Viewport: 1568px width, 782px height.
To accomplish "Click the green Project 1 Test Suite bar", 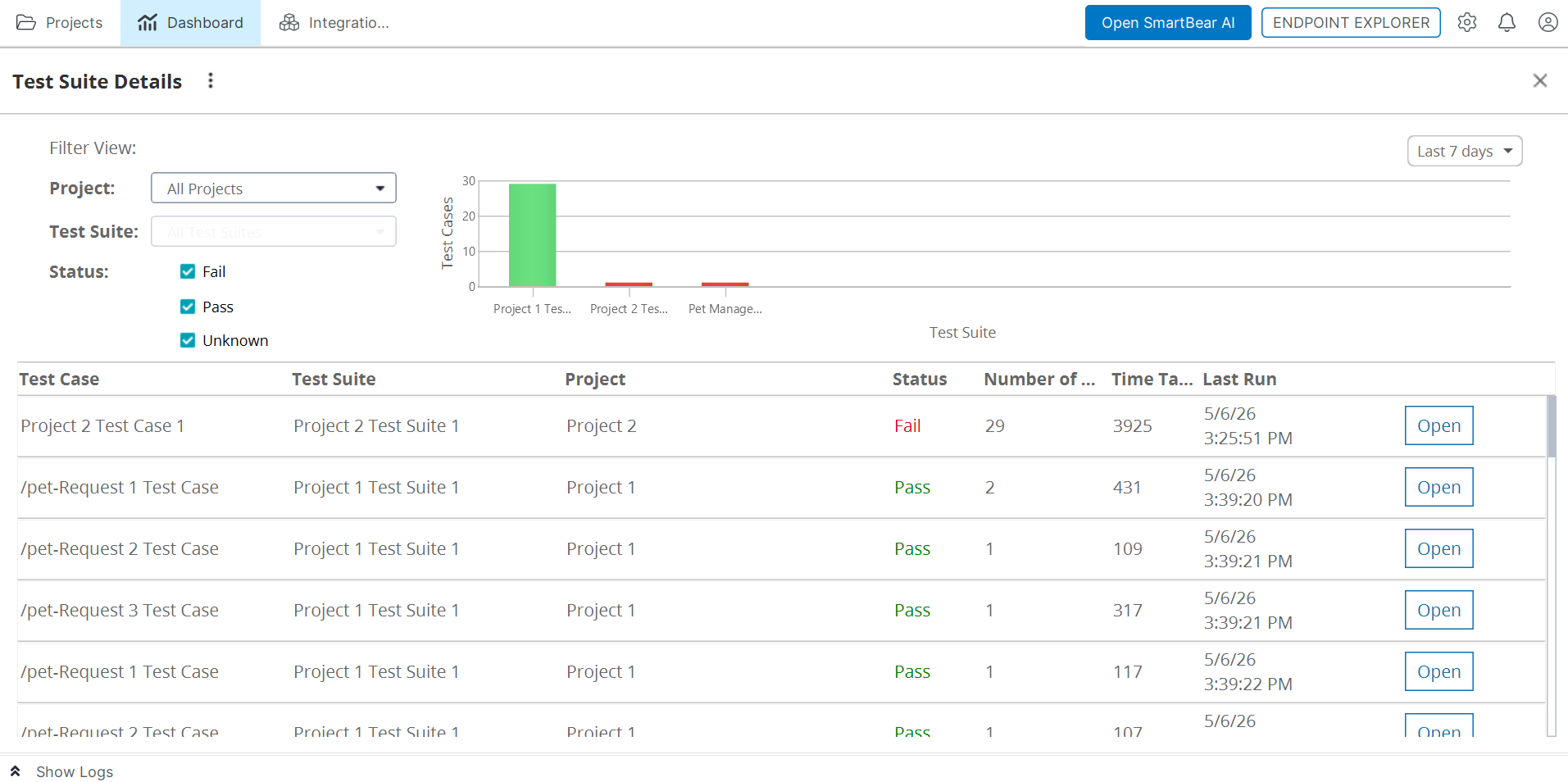I will pyautogui.click(x=533, y=235).
